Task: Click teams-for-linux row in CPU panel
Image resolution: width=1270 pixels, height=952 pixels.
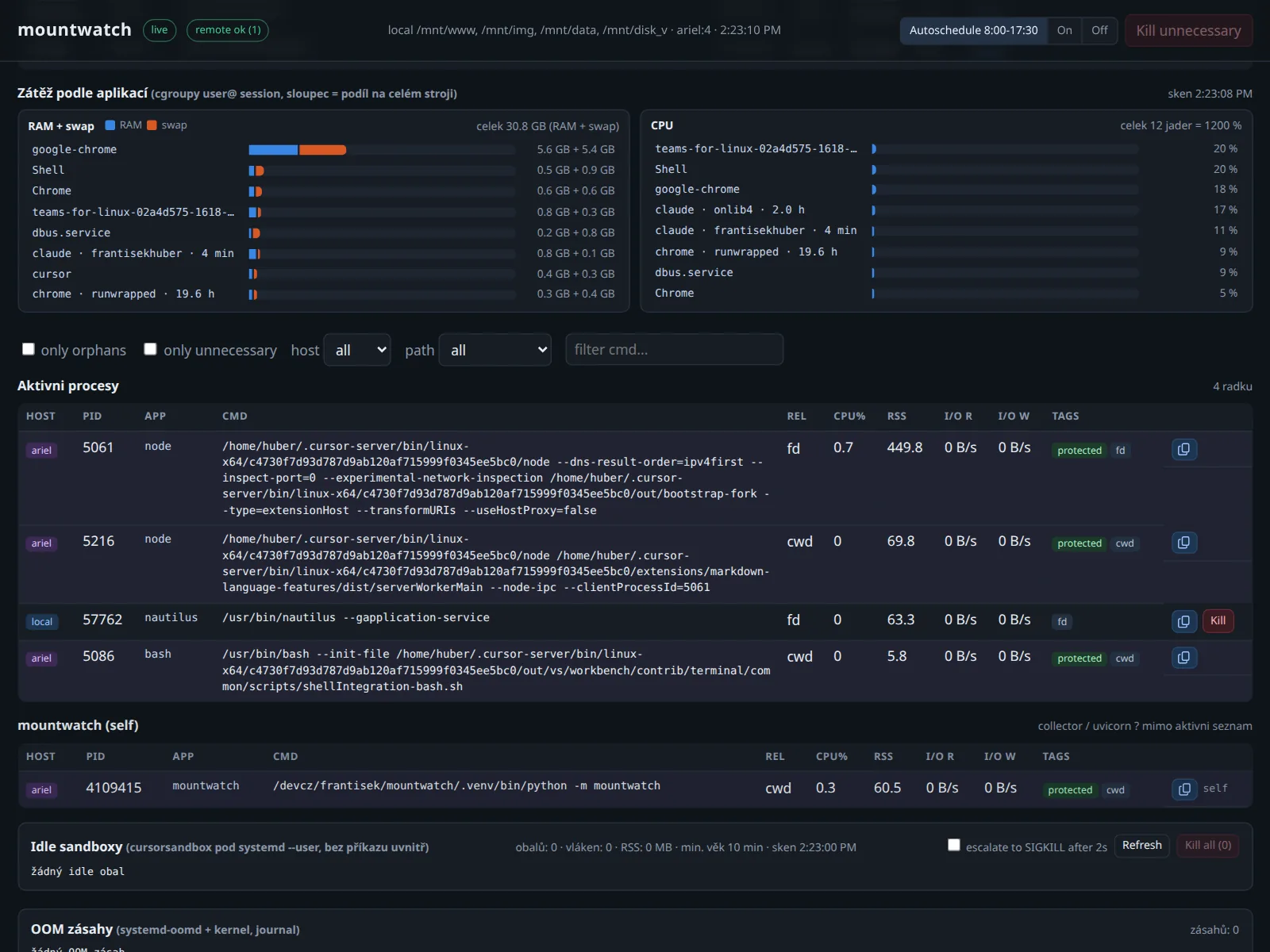Action: tap(946, 148)
